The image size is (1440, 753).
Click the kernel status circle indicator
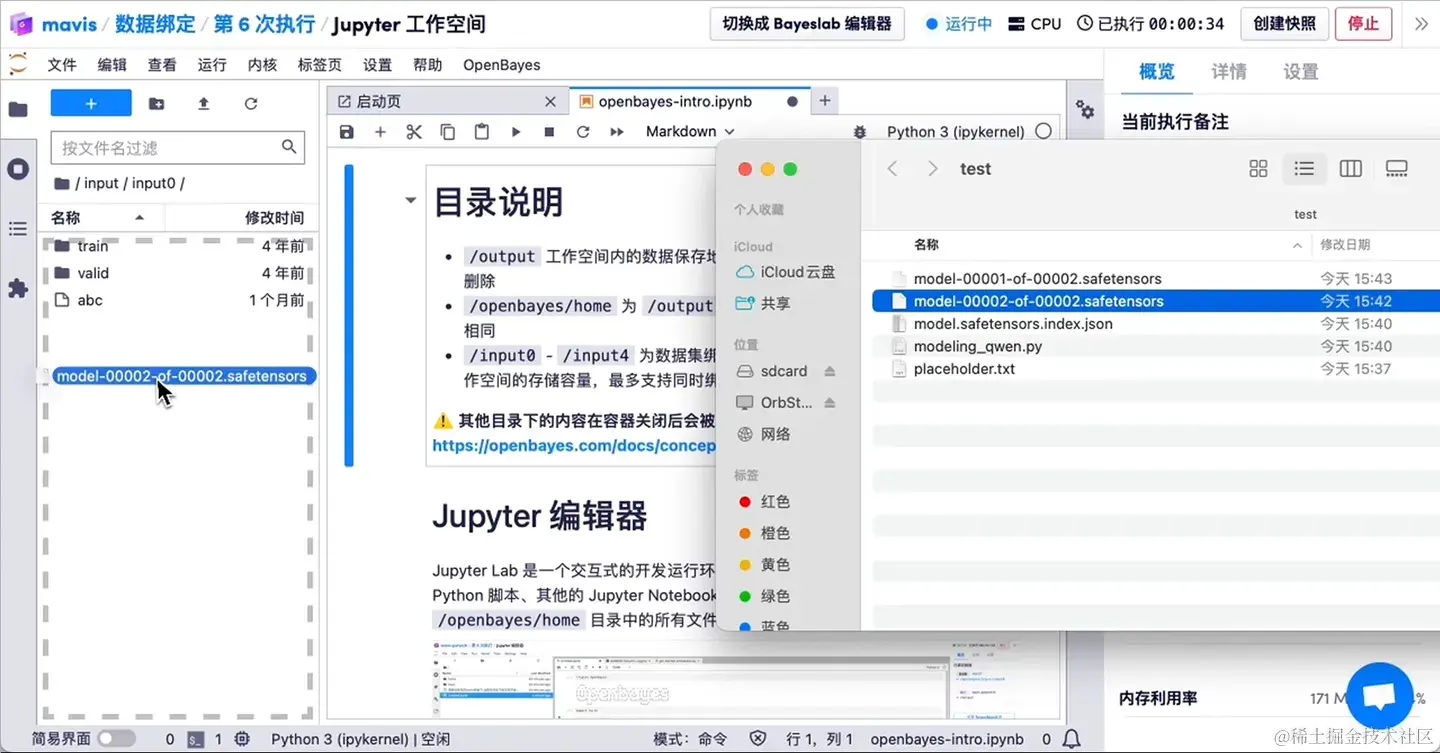point(1044,131)
